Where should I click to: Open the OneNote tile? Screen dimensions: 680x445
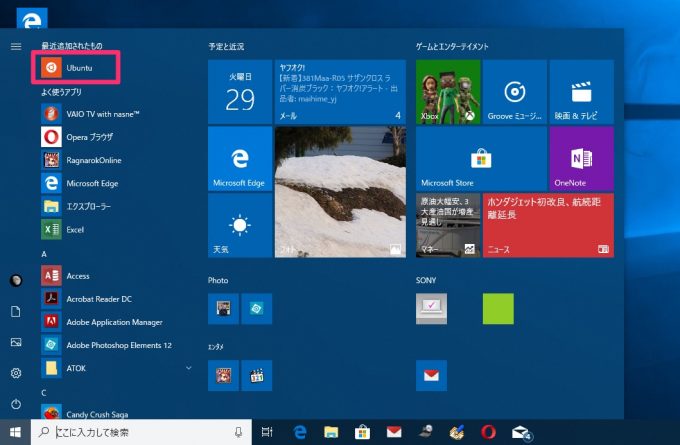582,159
